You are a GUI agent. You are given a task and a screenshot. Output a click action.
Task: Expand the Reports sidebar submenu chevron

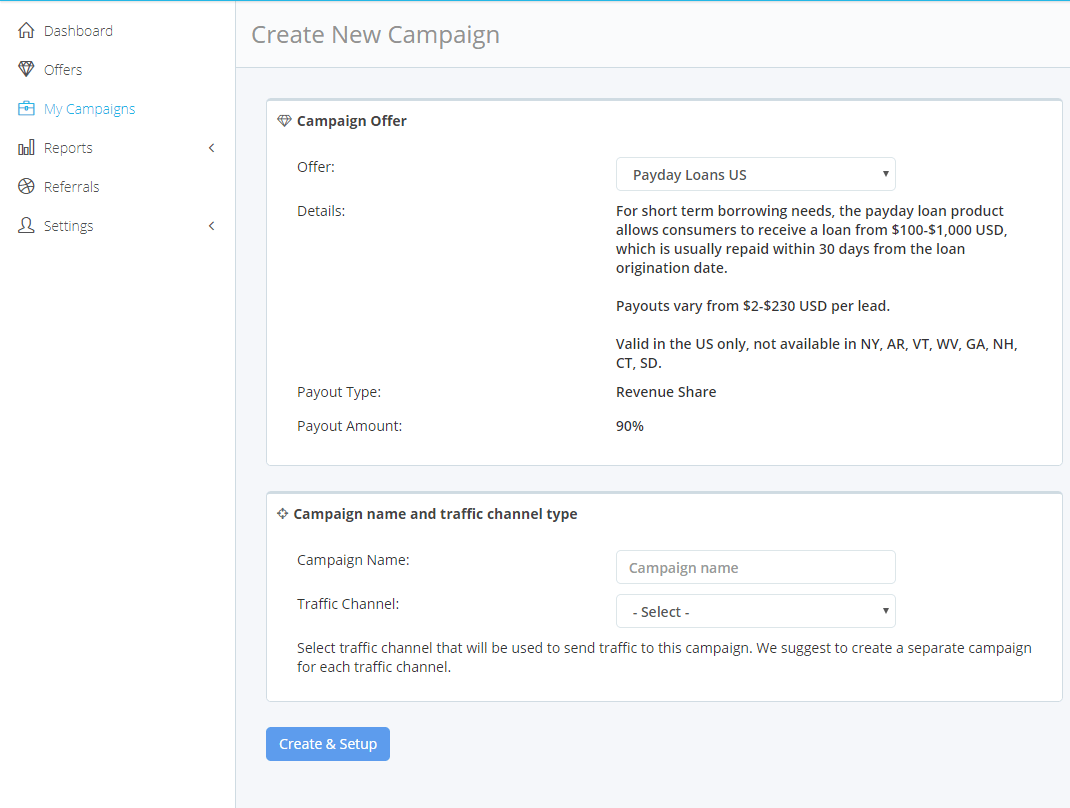coord(211,147)
